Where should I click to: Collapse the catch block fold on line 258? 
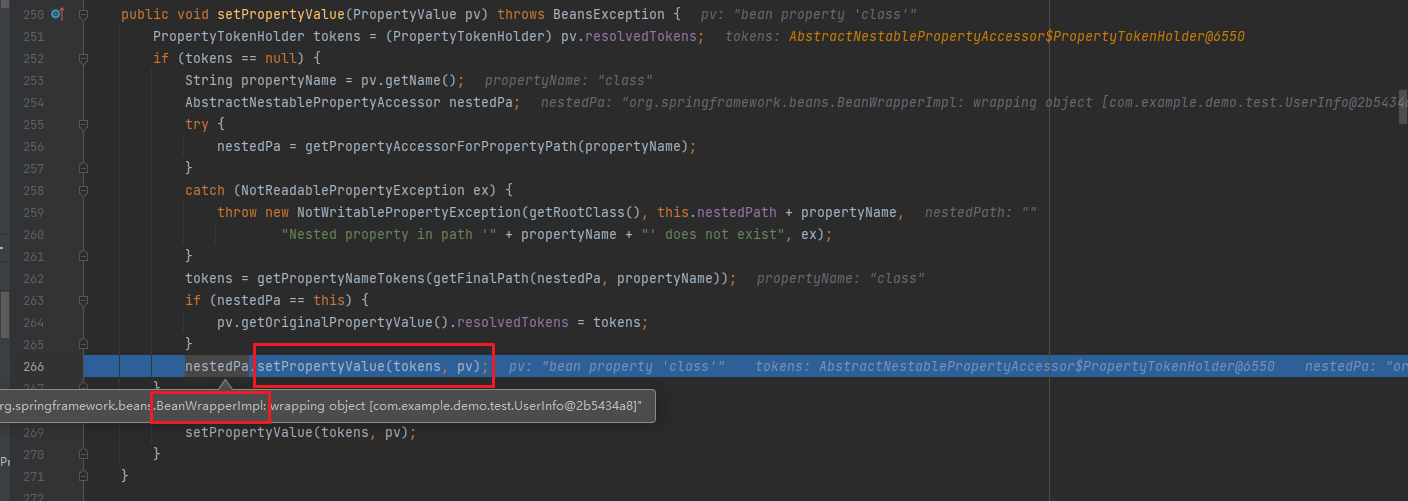(83, 190)
